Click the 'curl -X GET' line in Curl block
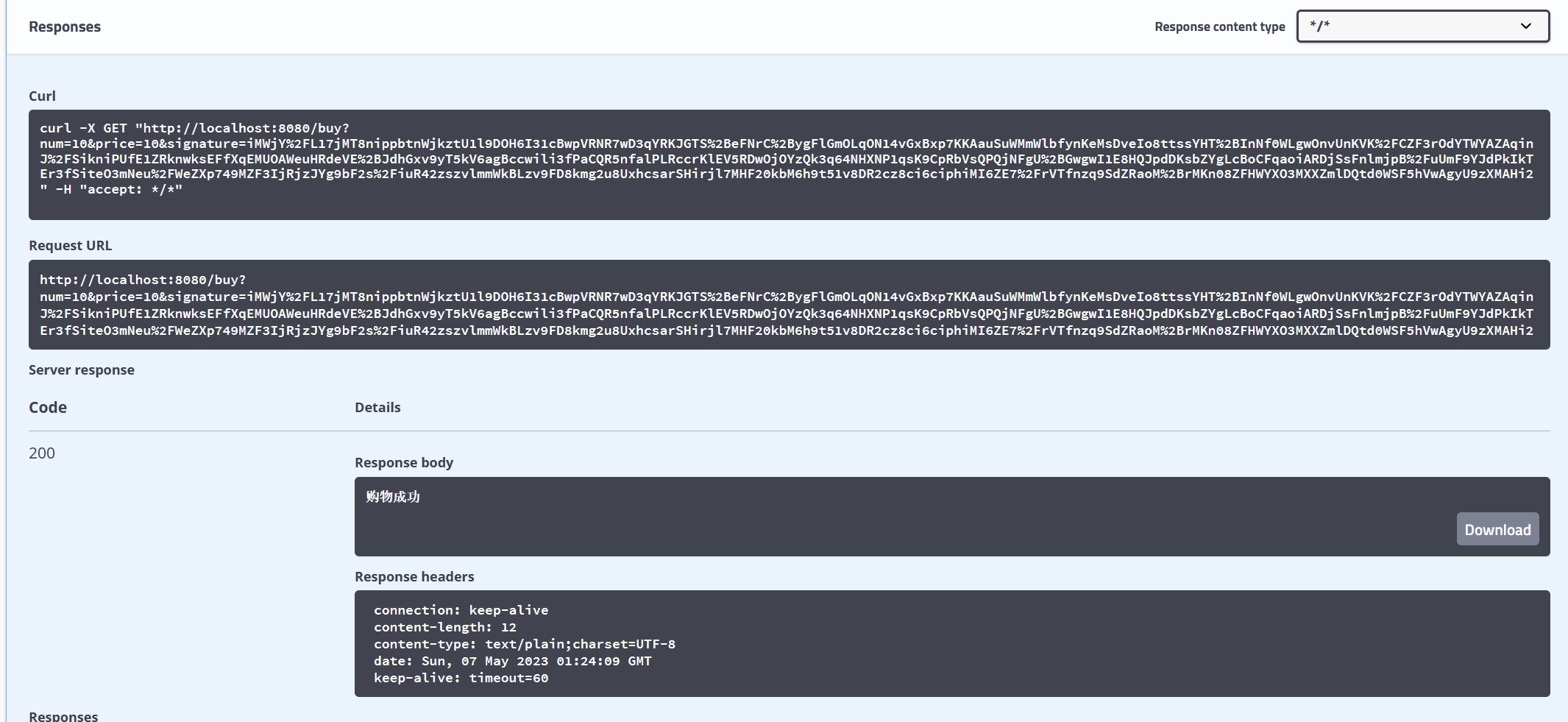This screenshot has height=722, width=1568. click(x=194, y=128)
